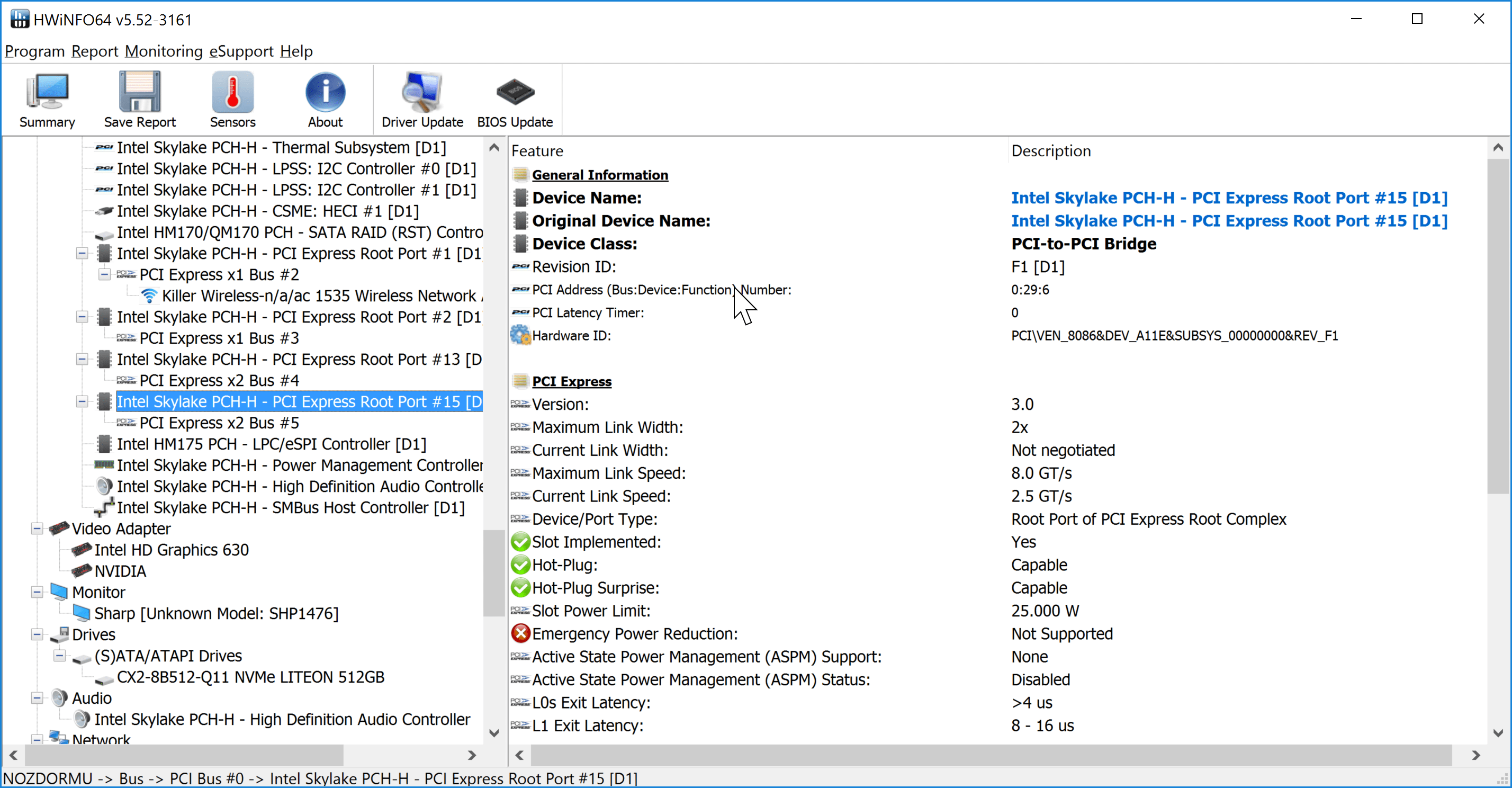Select Intel HD Graphics 630 tree item
The width and height of the screenshot is (1512, 788).
tap(172, 550)
